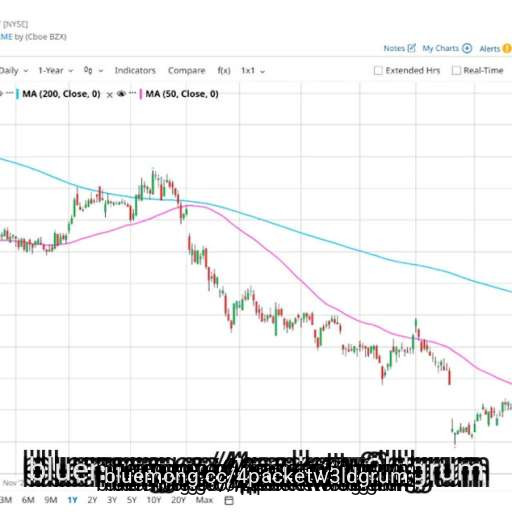512x512 pixels.
Task: Switch range to 20Y
Action: pos(178,500)
